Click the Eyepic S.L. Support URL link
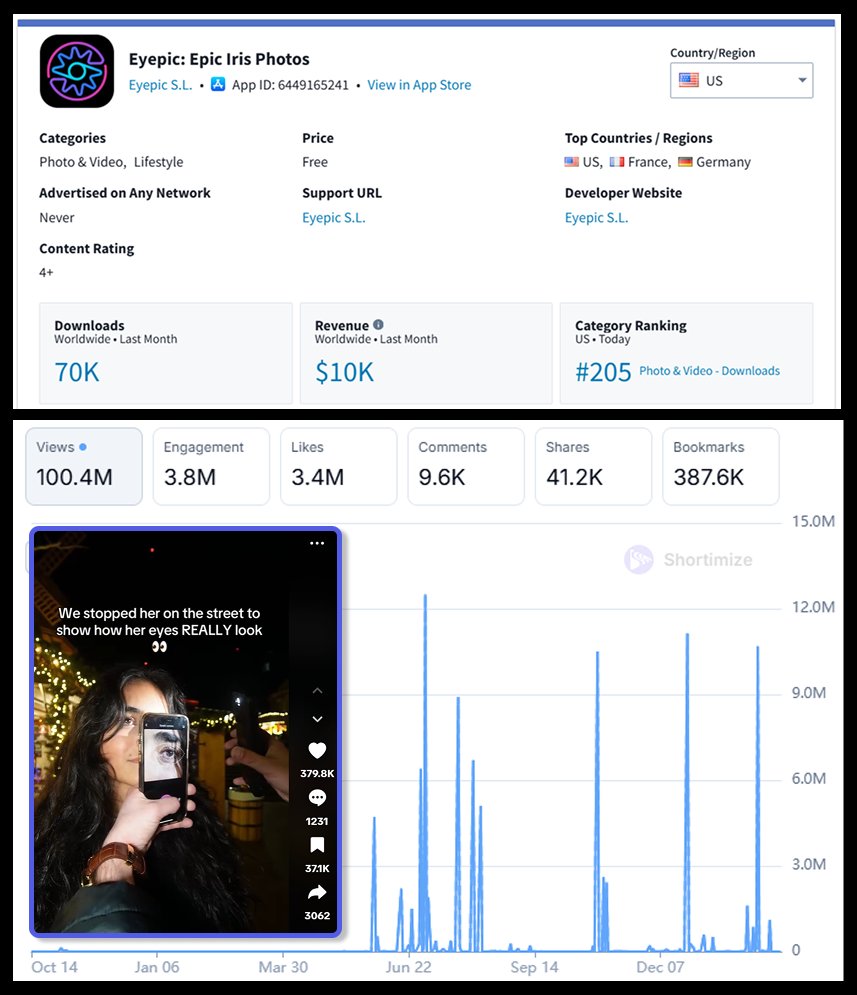Screen dimensions: 857x995 (x=334, y=218)
